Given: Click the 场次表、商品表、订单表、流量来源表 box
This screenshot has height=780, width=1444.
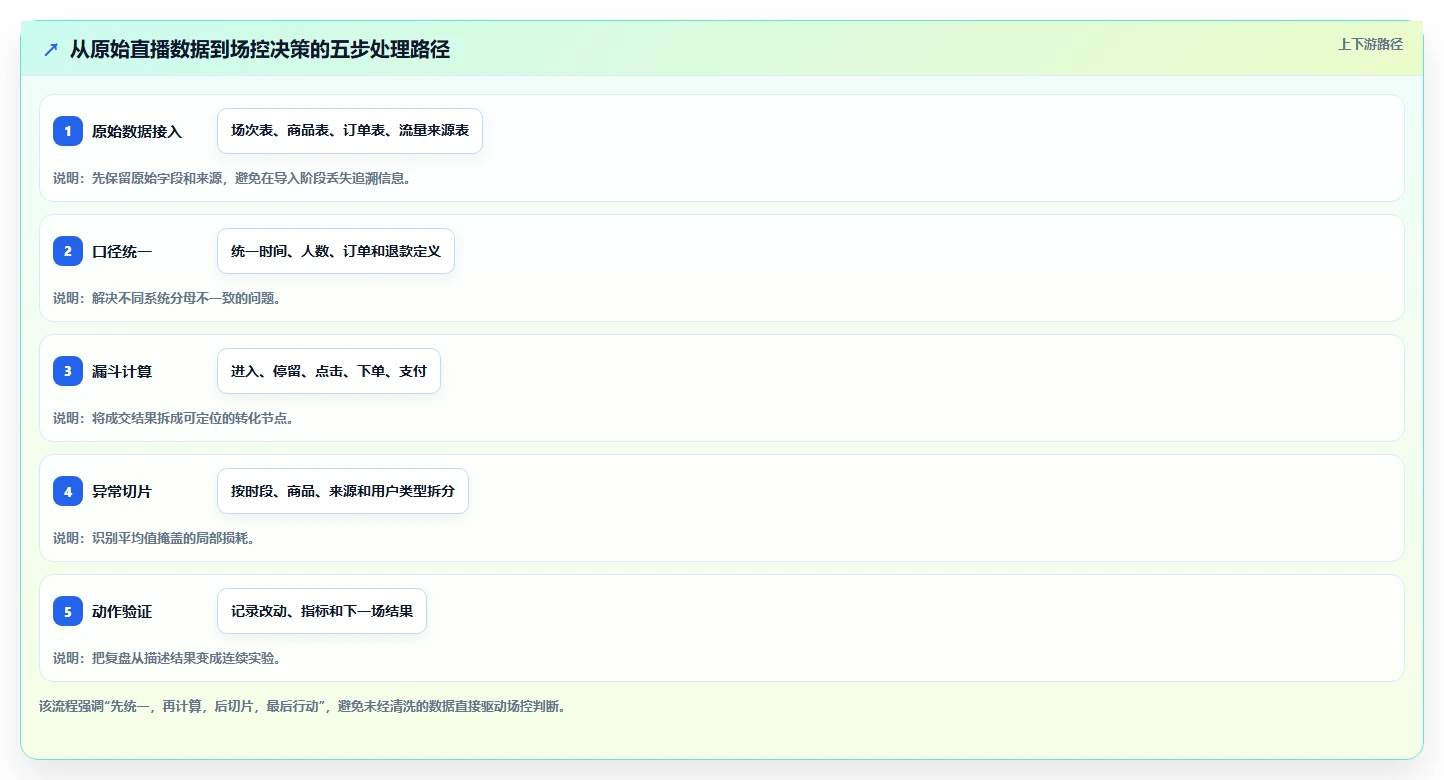Looking at the screenshot, I should (350, 131).
